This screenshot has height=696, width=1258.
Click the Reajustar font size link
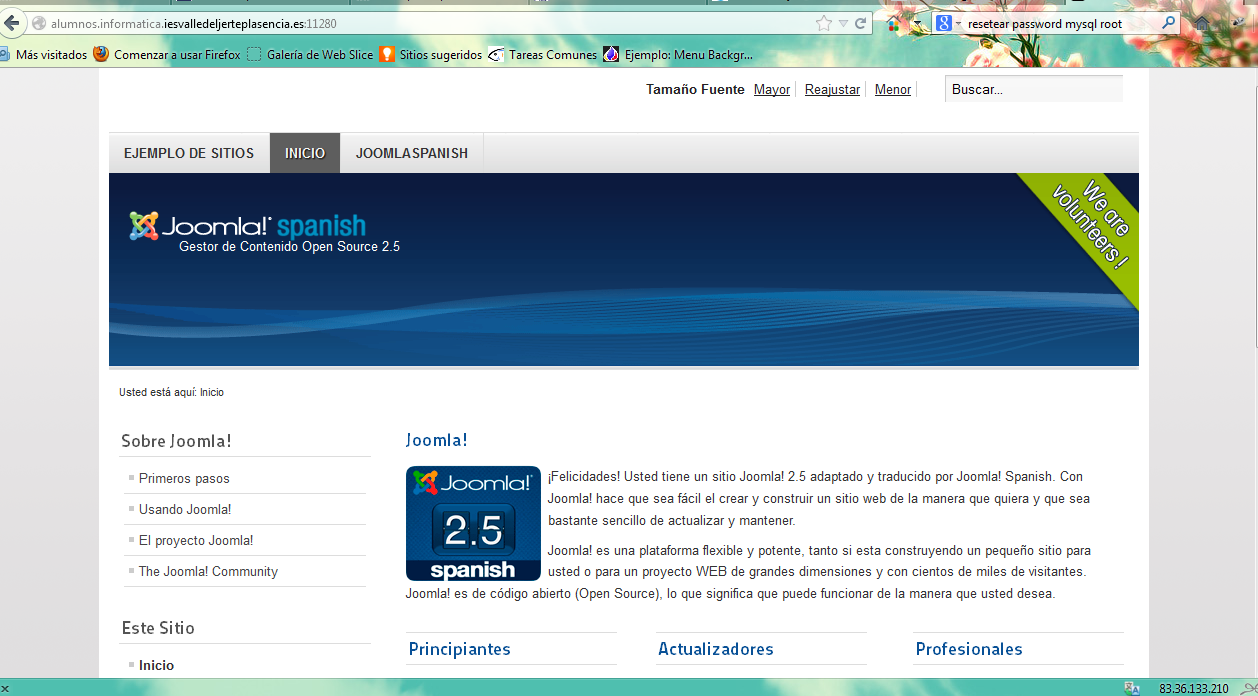(832, 90)
